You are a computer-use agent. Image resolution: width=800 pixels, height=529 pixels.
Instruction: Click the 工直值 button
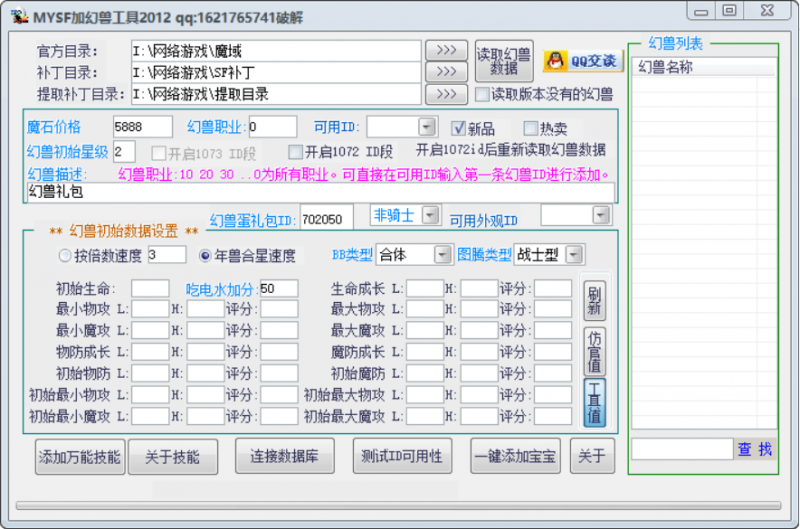(594, 402)
